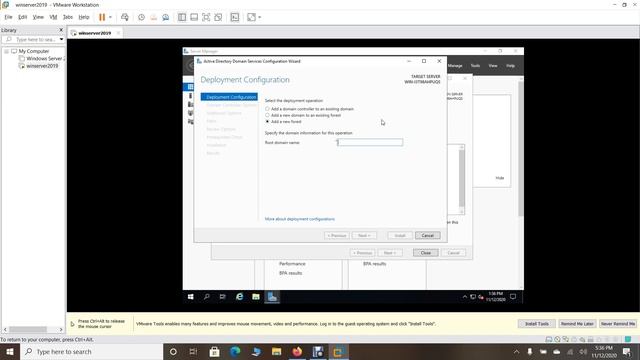Click host taskbar search box
The height and width of the screenshot is (360, 640).
91,351
